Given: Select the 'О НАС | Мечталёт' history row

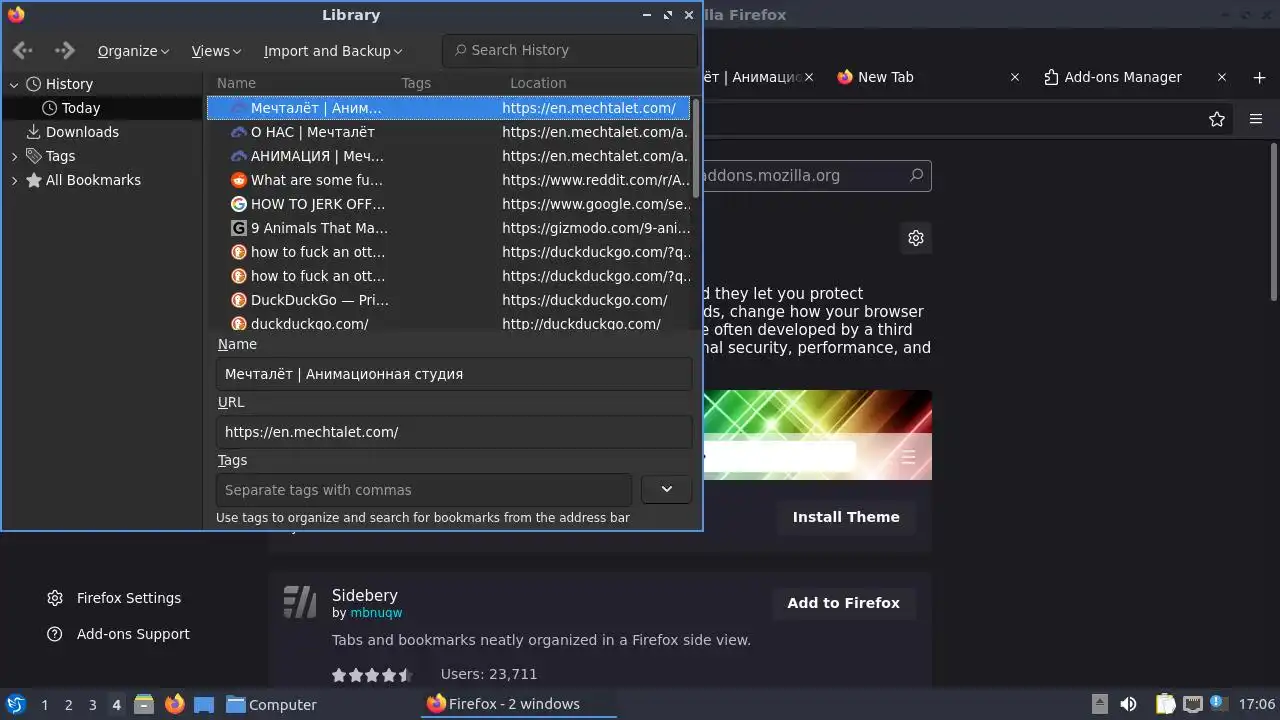Looking at the screenshot, I should (448, 132).
